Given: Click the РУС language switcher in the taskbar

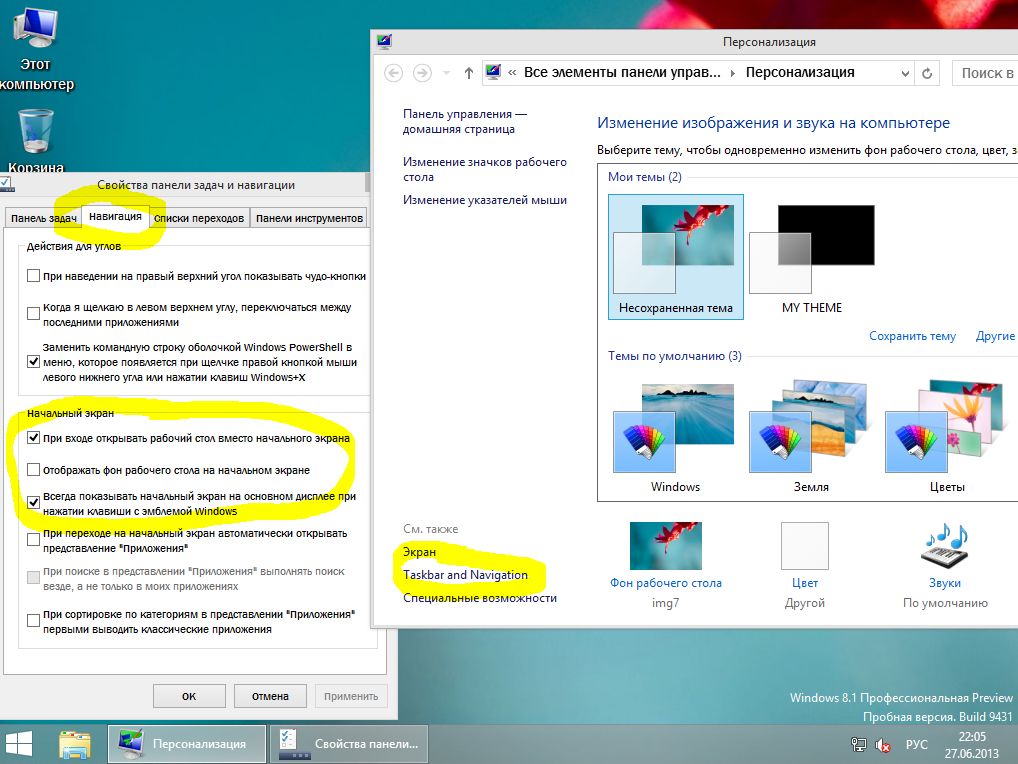Looking at the screenshot, I should pos(916,745).
